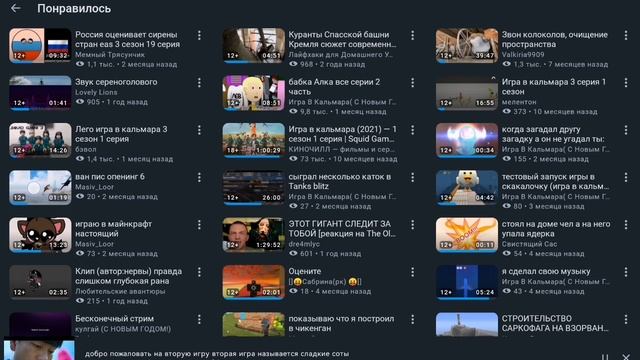This screenshot has width=640, height=360.
Task: Open options menu for 'Звук сереноголового' video
Action: [199, 83]
